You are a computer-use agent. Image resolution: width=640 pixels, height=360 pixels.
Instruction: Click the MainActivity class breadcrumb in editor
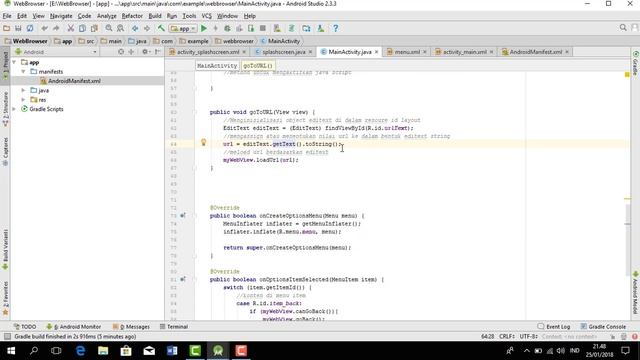click(217, 65)
